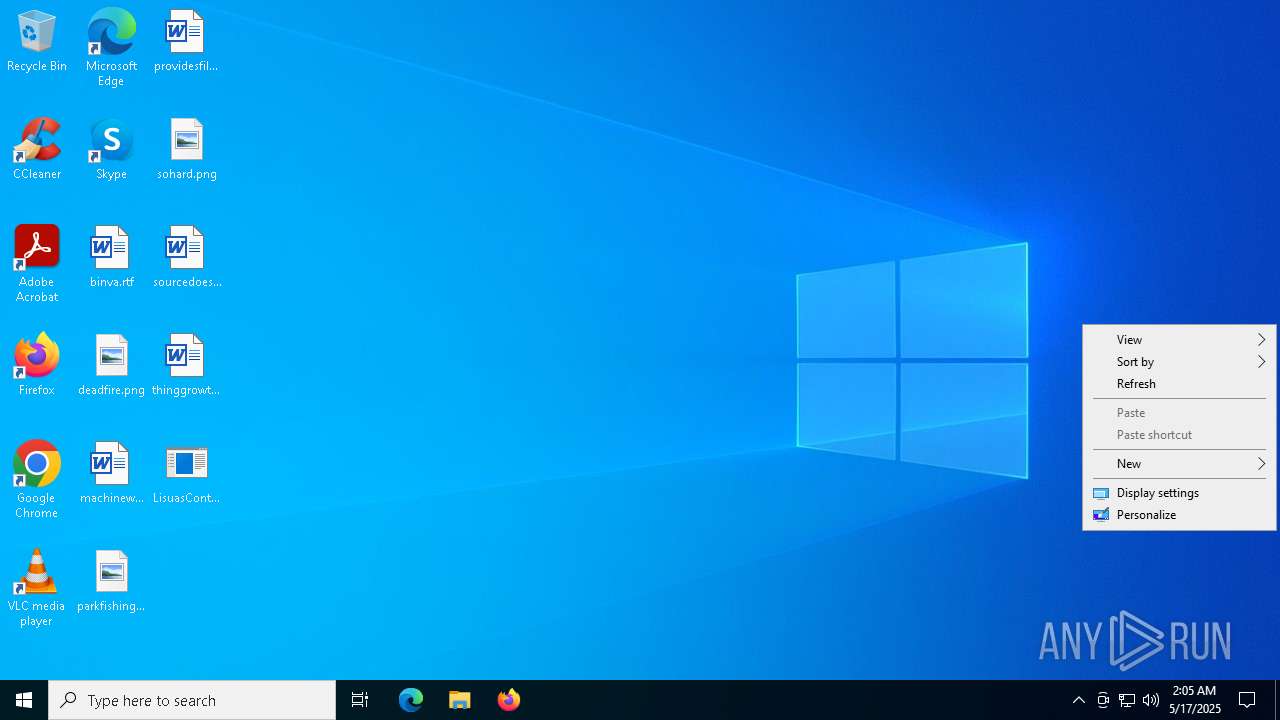Open the Windows Start menu
This screenshot has height=720, width=1280.
tap(24, 700)
